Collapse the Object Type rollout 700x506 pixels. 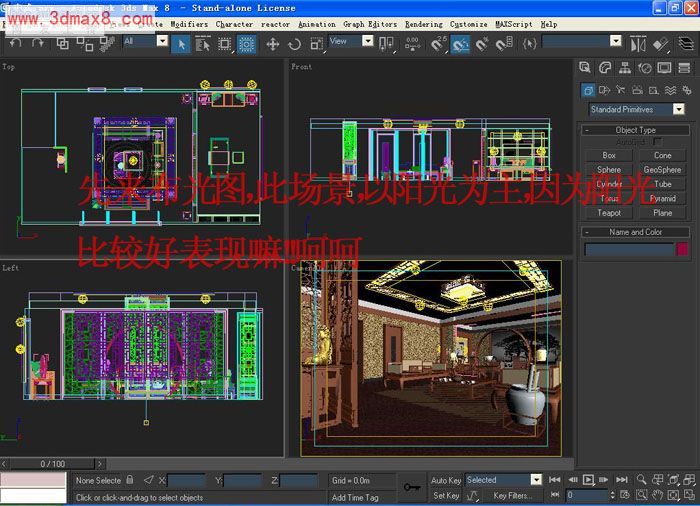pyautogui.click(x=635, y=130)
